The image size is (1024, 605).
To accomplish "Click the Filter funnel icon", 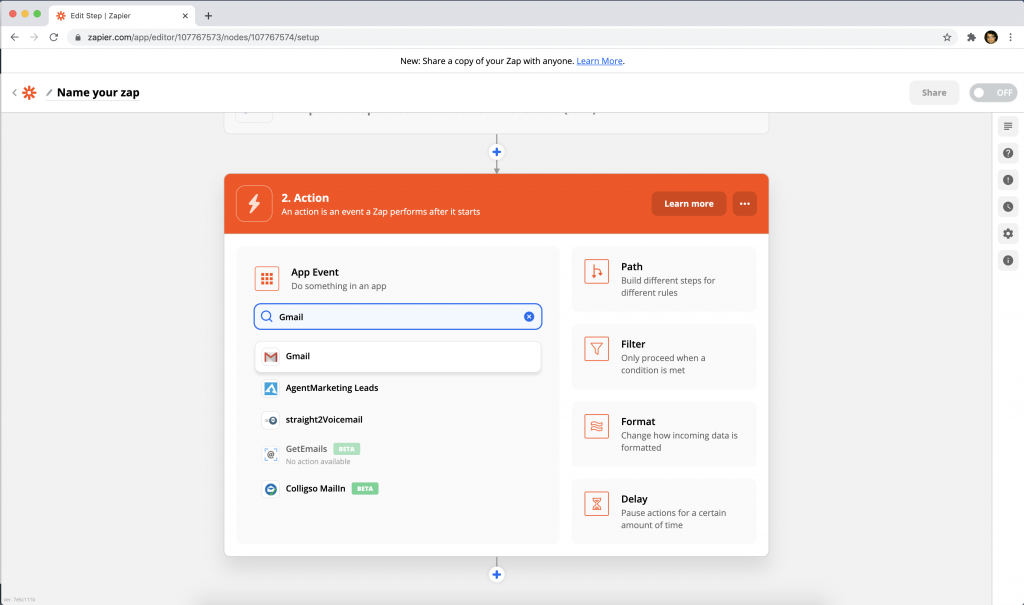I will (x=596, y=349).
